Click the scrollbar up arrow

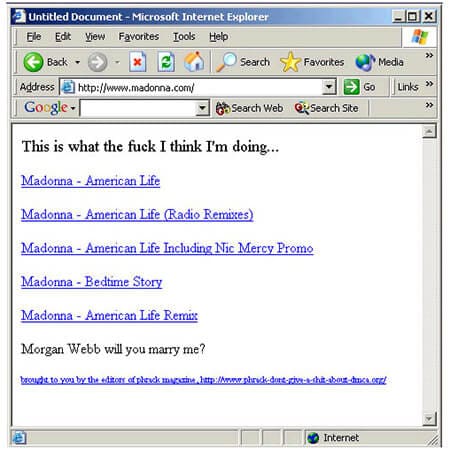[x=429, y=132]
